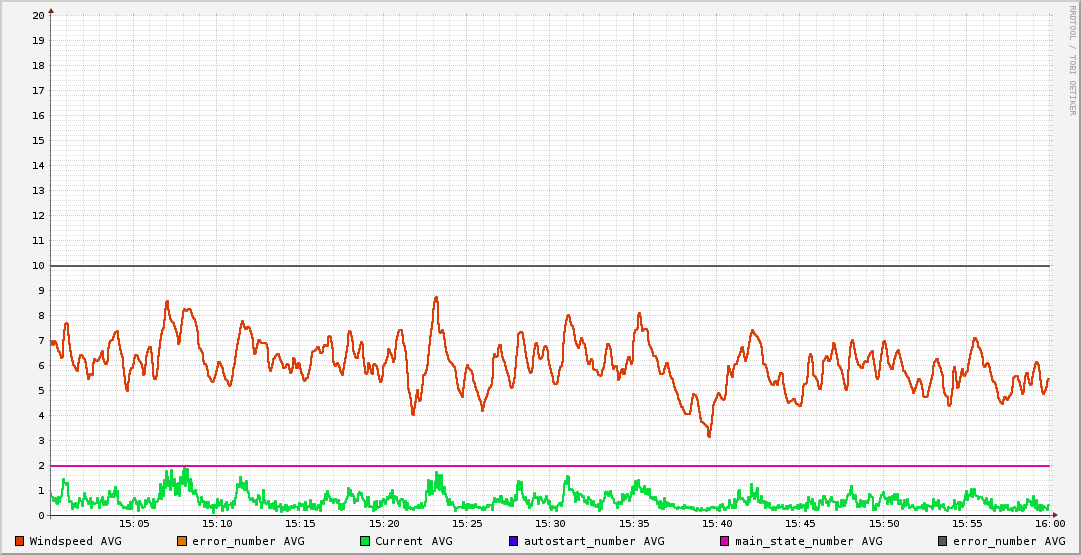Click the magenta main_state_number legend swatch

pyautogui.click(x=725, y=541)
